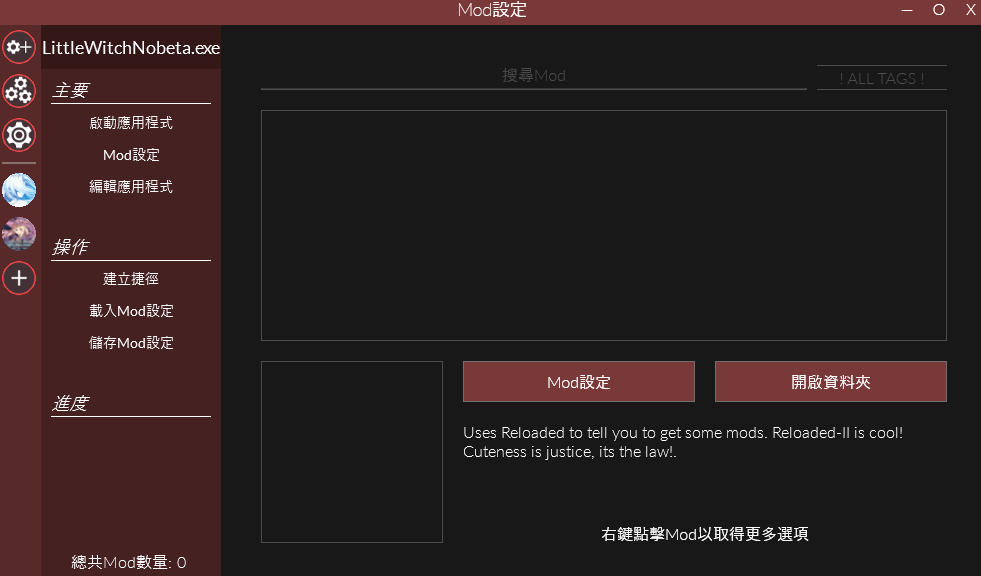The width and height of the screenshot is (981, 576).
Task: Select the blue-haired character application icon
Action: point(19,190)
